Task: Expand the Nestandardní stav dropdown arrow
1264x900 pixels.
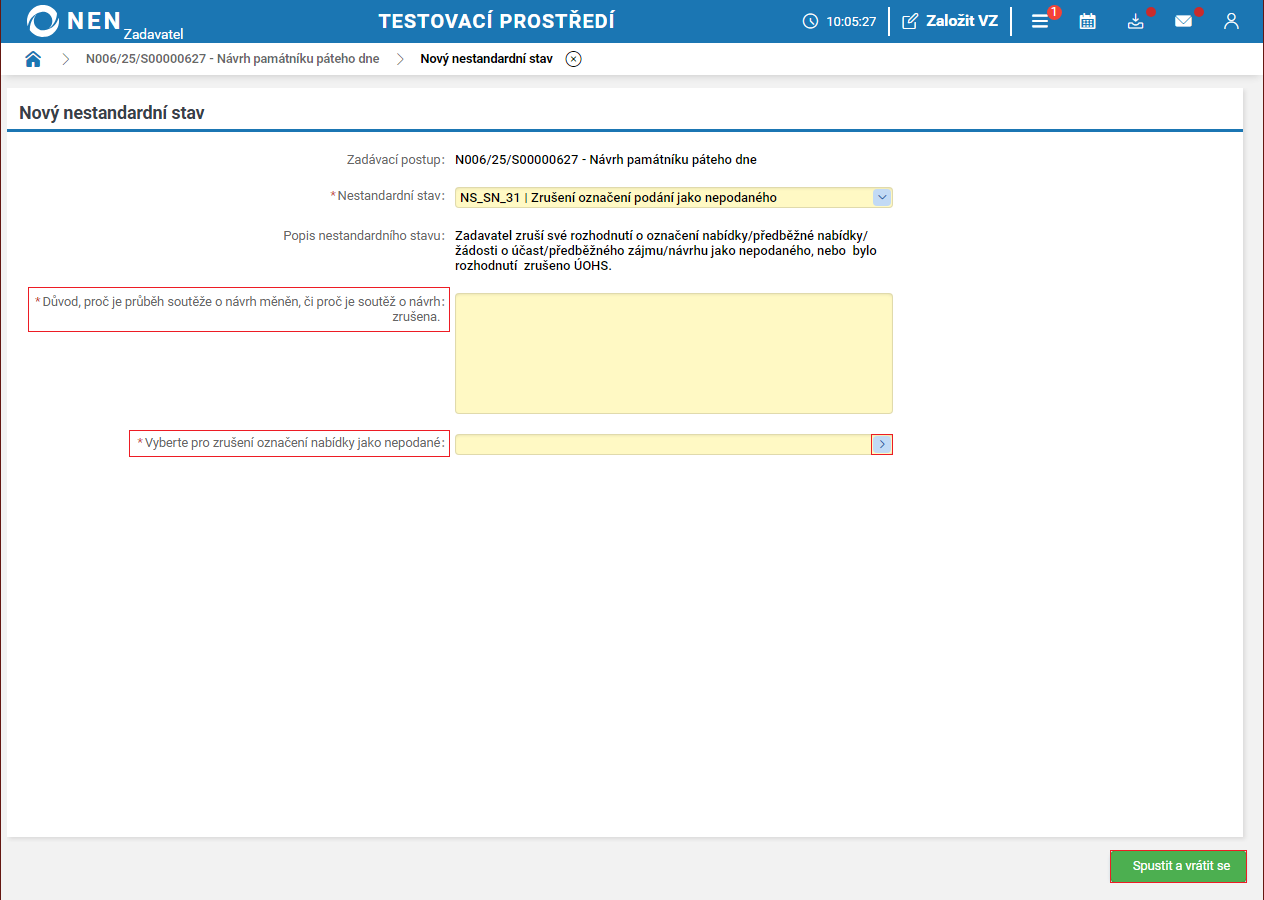Action: point(882,197)
